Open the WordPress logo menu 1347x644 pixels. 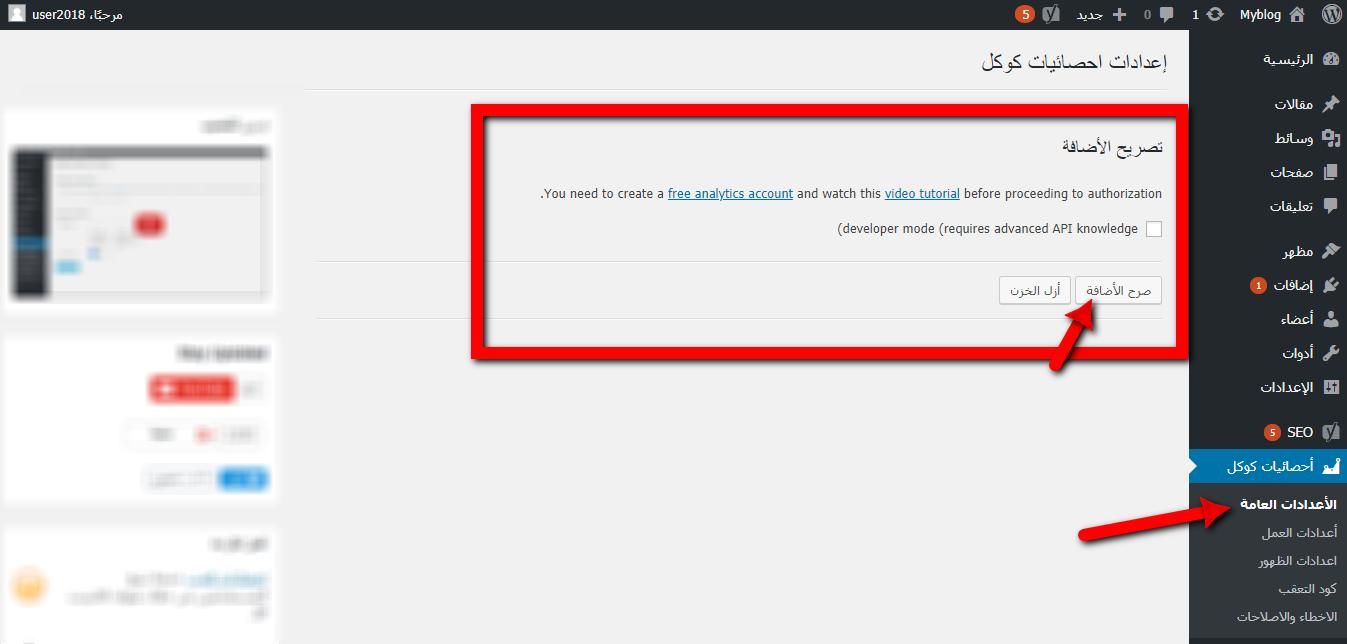tap(1331, 14)
